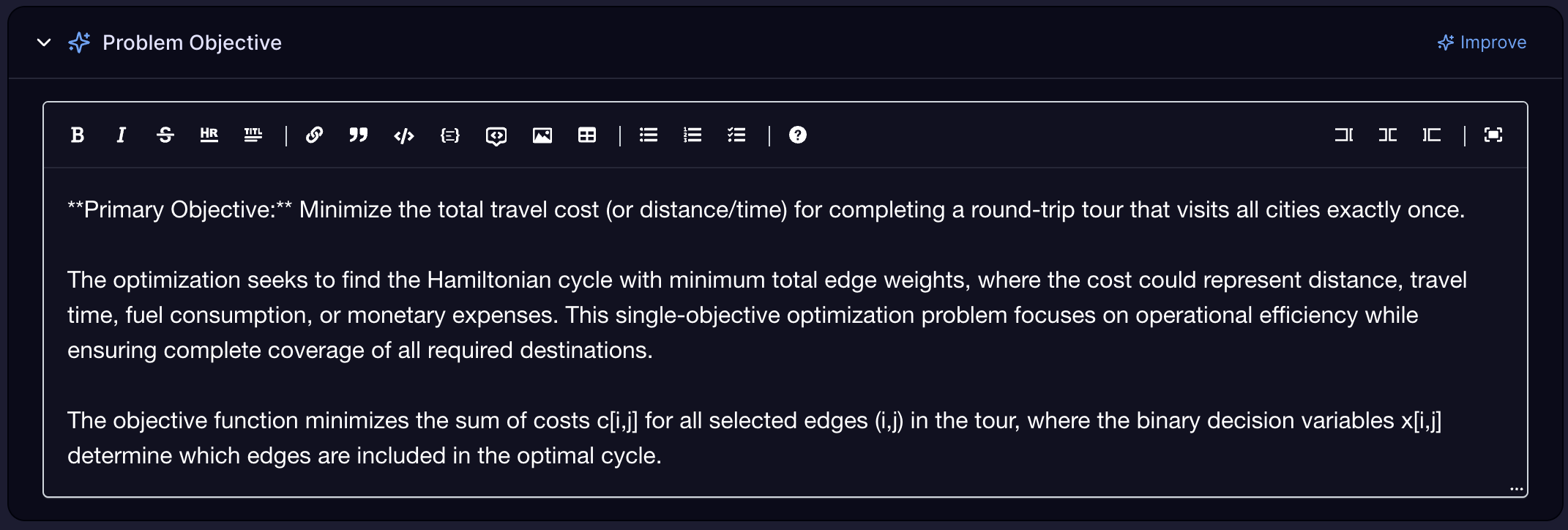Image resolution: width=1568 pixels, height=530 pixels.
Task: Toggle fullscreen editor mode
Action: (x=1493, y=135)
